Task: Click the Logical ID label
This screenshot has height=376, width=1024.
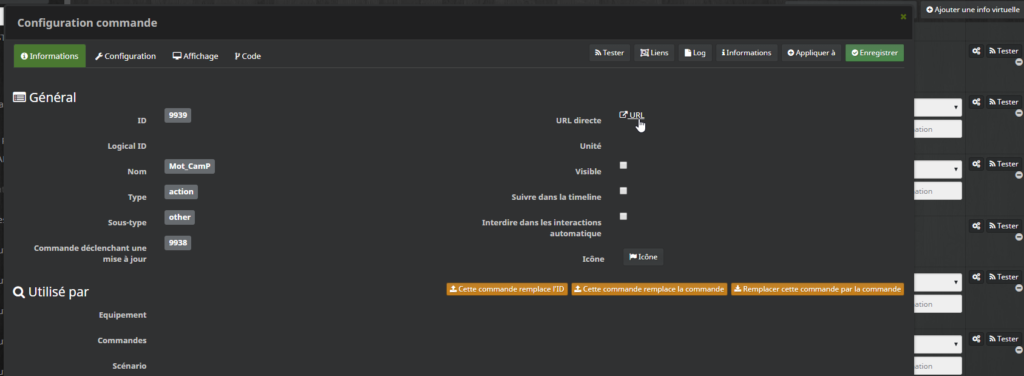Action: coord(127,146)
